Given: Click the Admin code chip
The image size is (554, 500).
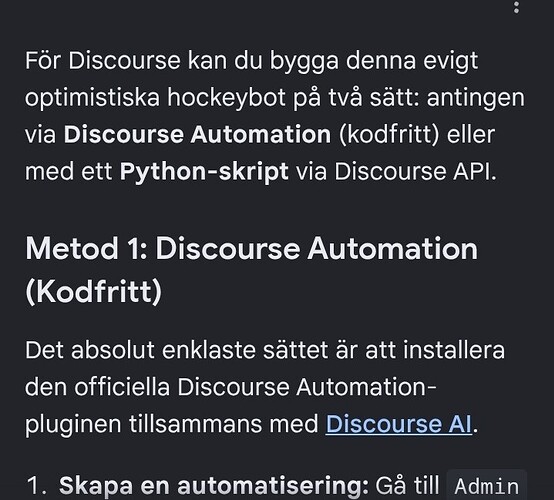Looking at the screenshot, I should click(487, 486).
